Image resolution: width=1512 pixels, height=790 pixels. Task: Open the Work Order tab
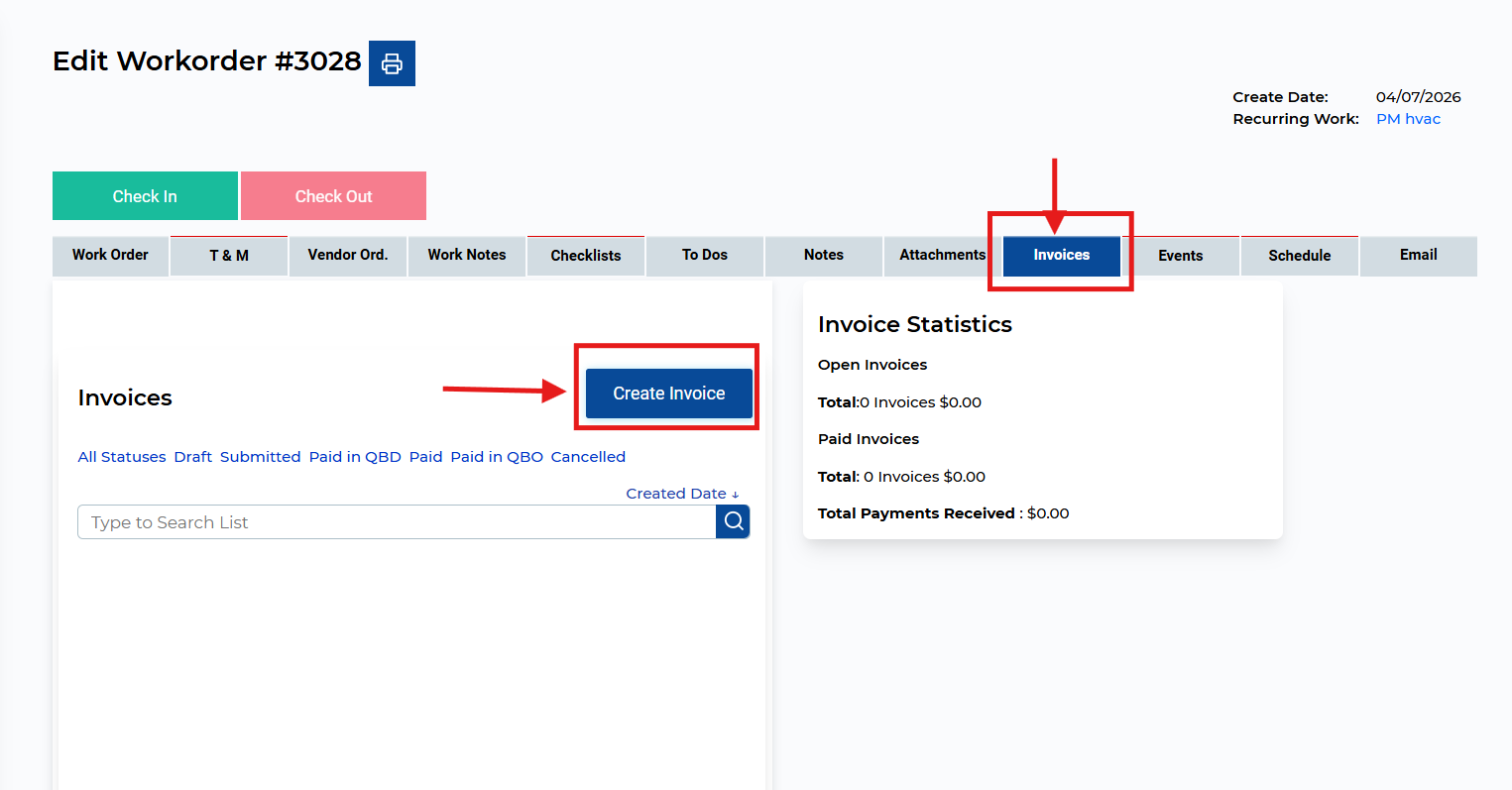(x=110, y=256)
